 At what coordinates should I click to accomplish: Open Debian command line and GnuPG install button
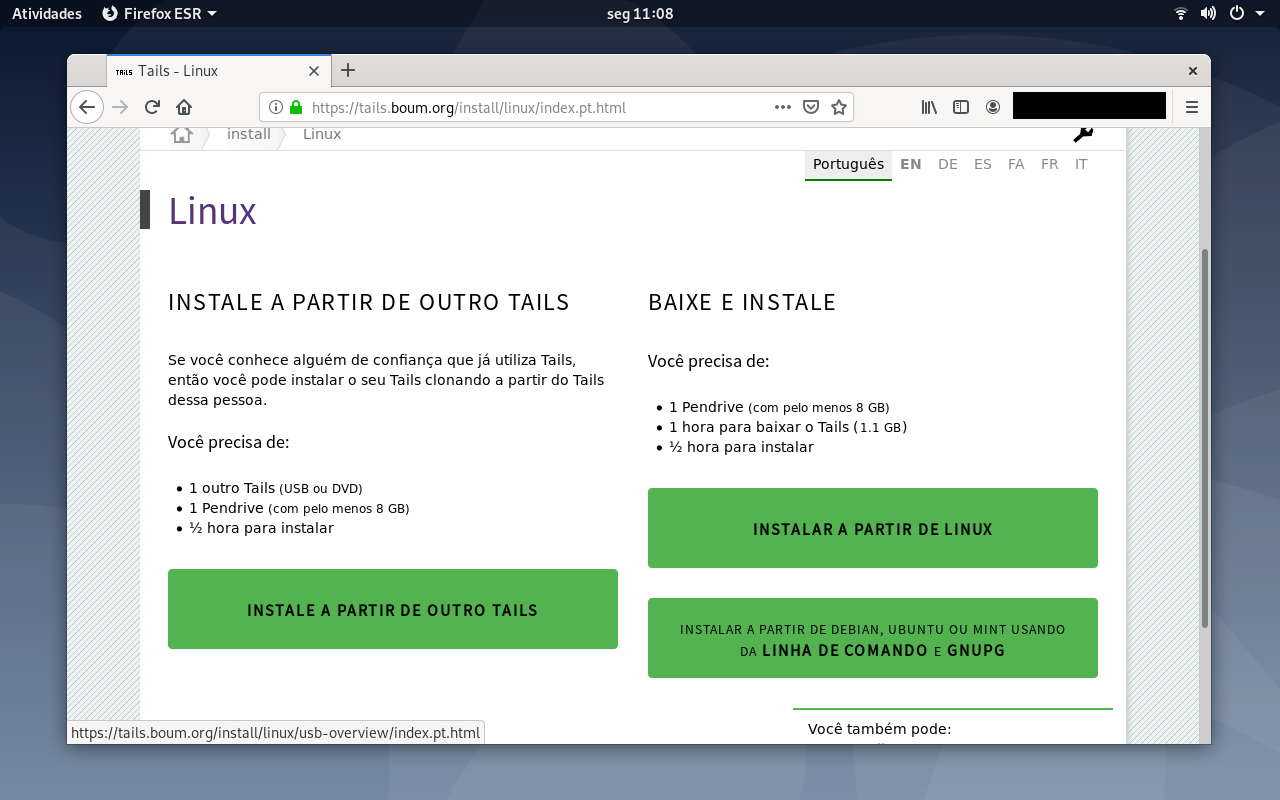click(x=873, y=638)
